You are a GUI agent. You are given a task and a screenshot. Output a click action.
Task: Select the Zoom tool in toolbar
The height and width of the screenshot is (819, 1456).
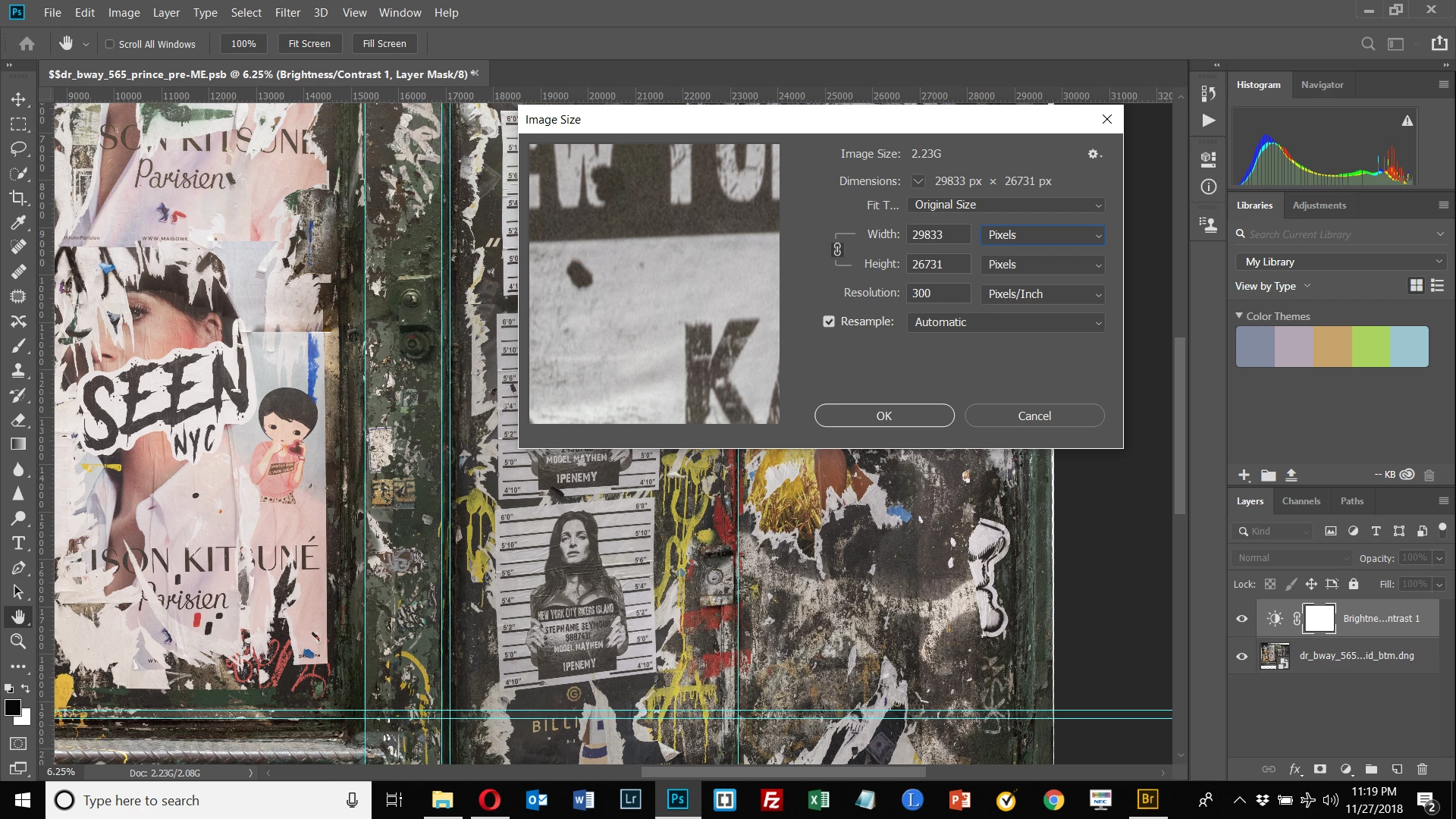[18, 642]
